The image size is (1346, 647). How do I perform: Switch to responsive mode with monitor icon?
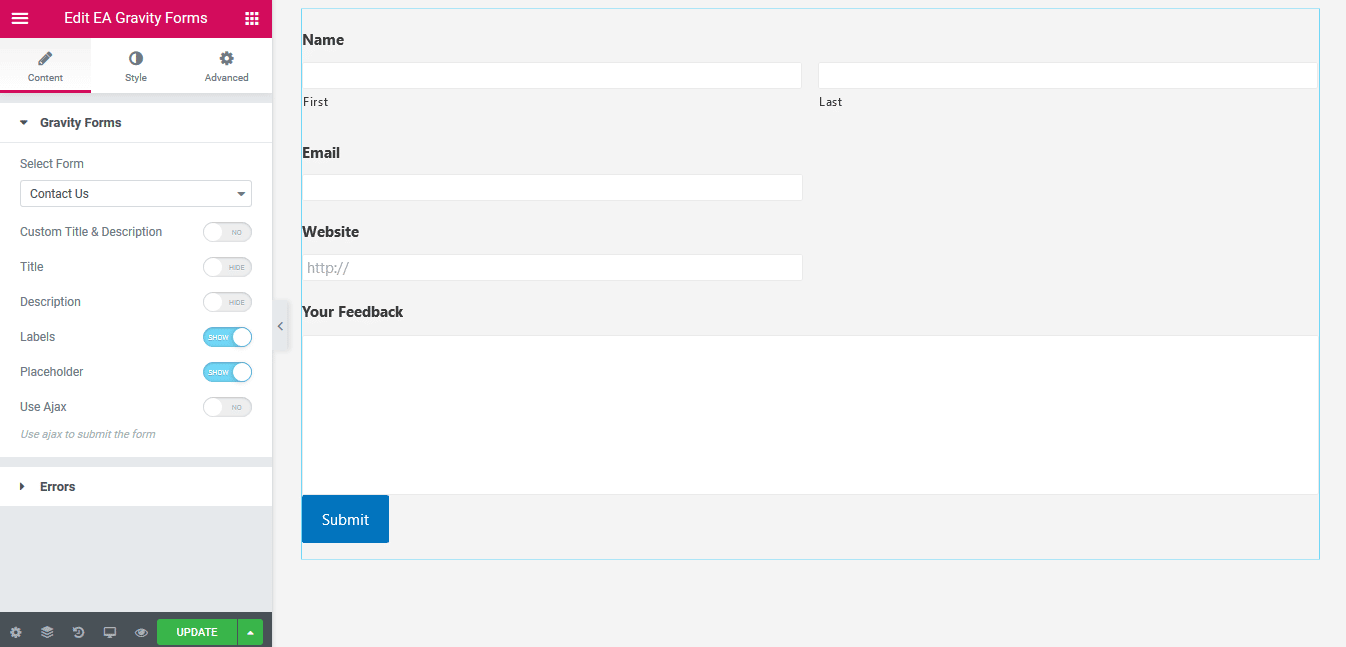(110, 632)
